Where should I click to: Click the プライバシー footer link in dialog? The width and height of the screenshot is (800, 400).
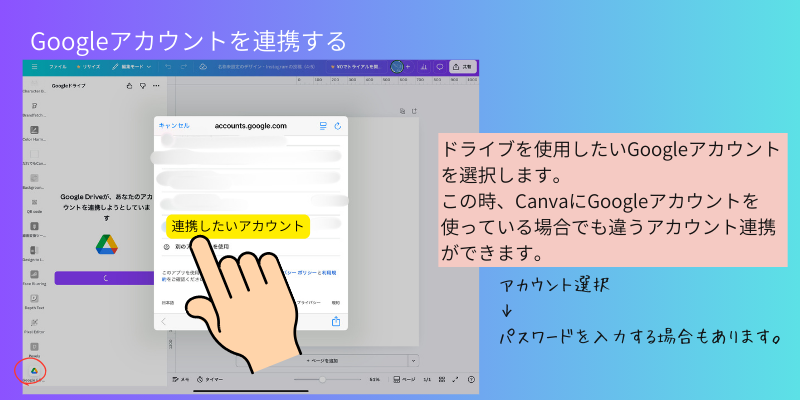click(x=309, y=303)
